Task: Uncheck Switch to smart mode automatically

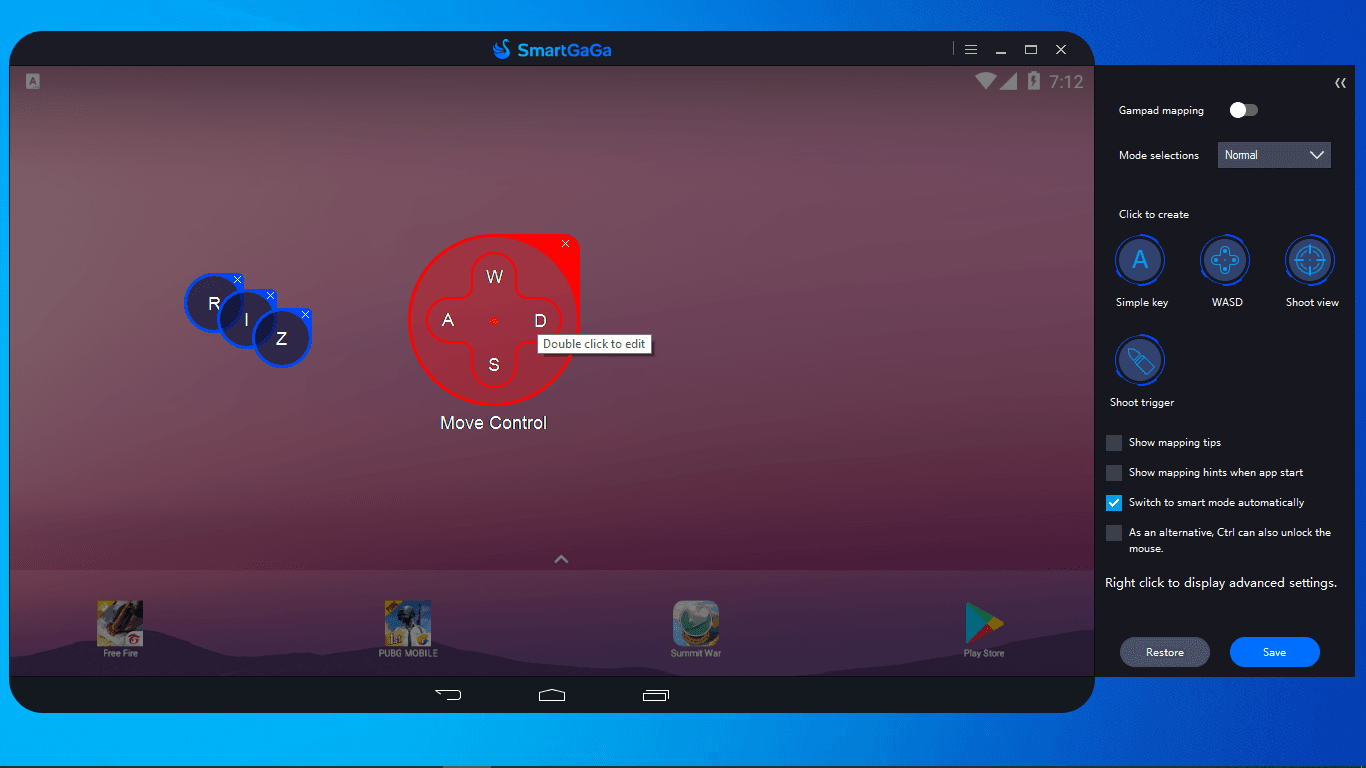Action: click(1113, 502)
